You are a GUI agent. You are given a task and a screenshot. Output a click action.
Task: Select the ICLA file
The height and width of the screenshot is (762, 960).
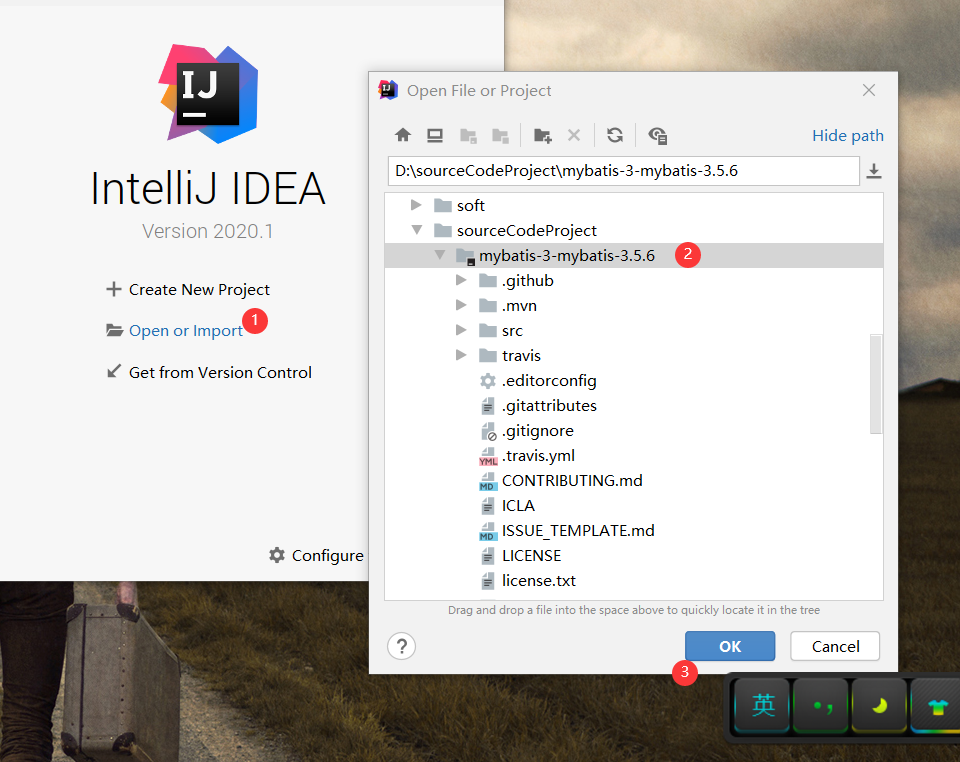click(507, 506)
